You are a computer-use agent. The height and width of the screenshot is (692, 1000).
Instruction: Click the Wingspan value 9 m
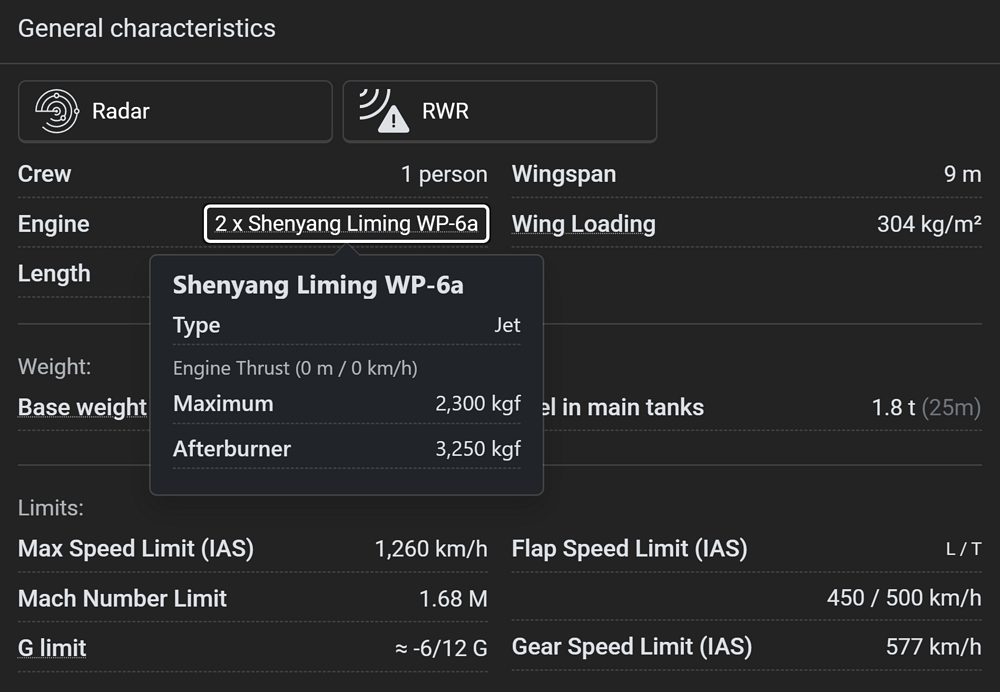point(962,174)
